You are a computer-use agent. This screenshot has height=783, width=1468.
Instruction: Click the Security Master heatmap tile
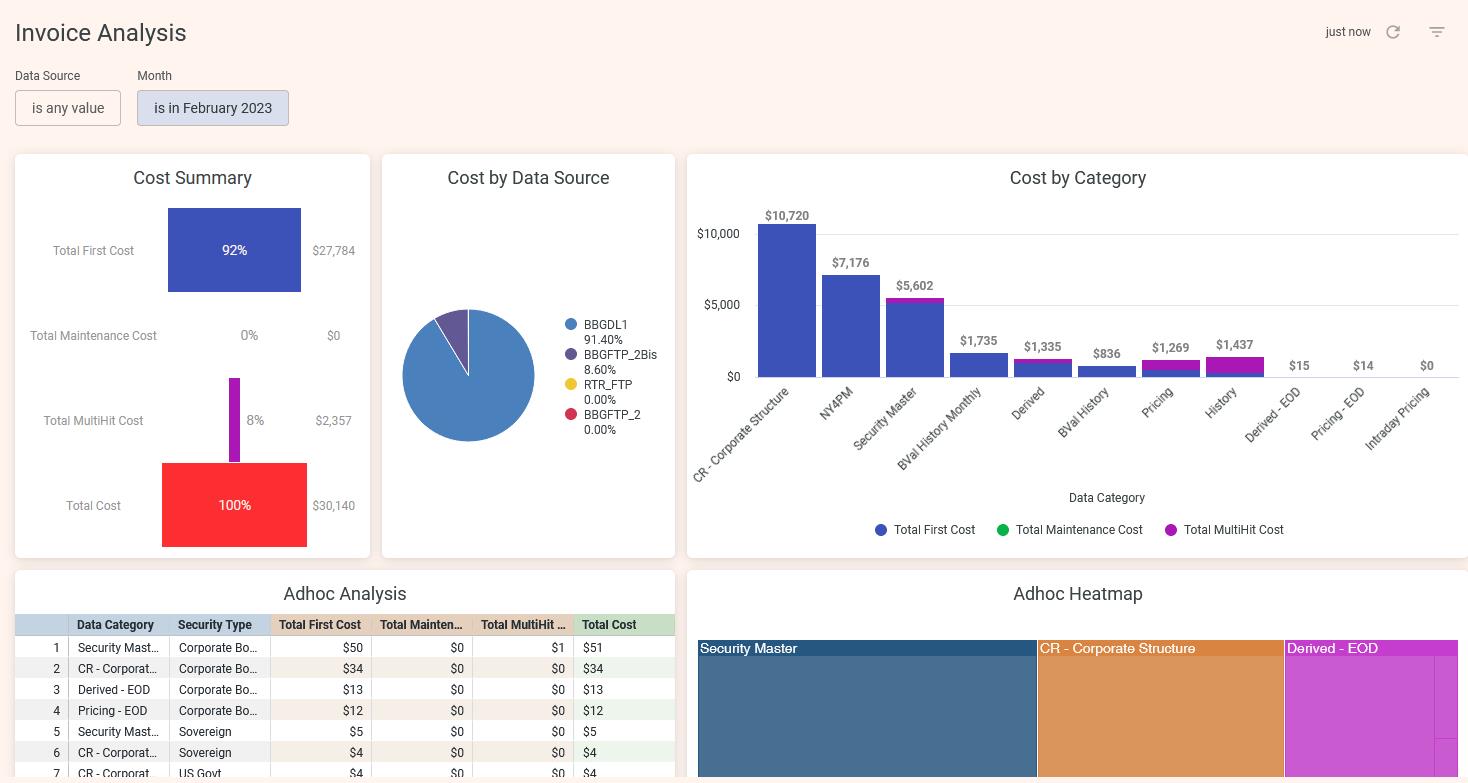point(867,715)
